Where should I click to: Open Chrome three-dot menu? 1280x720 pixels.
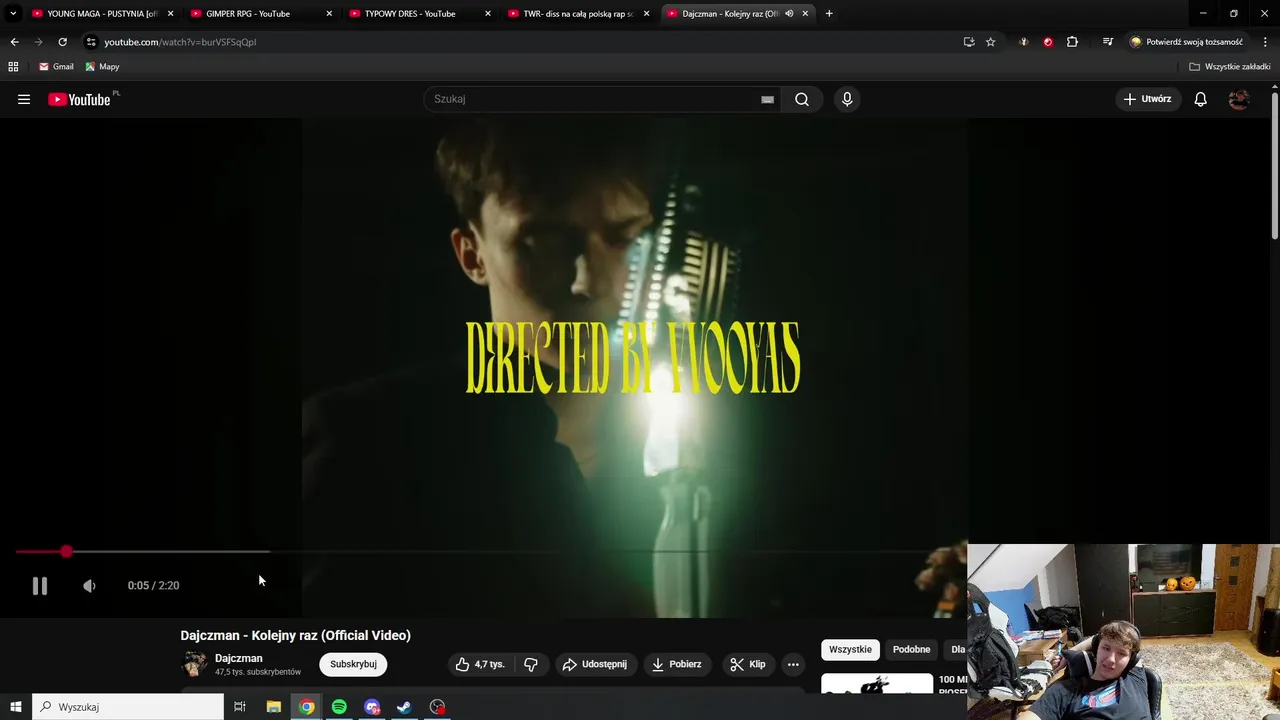1266,42
